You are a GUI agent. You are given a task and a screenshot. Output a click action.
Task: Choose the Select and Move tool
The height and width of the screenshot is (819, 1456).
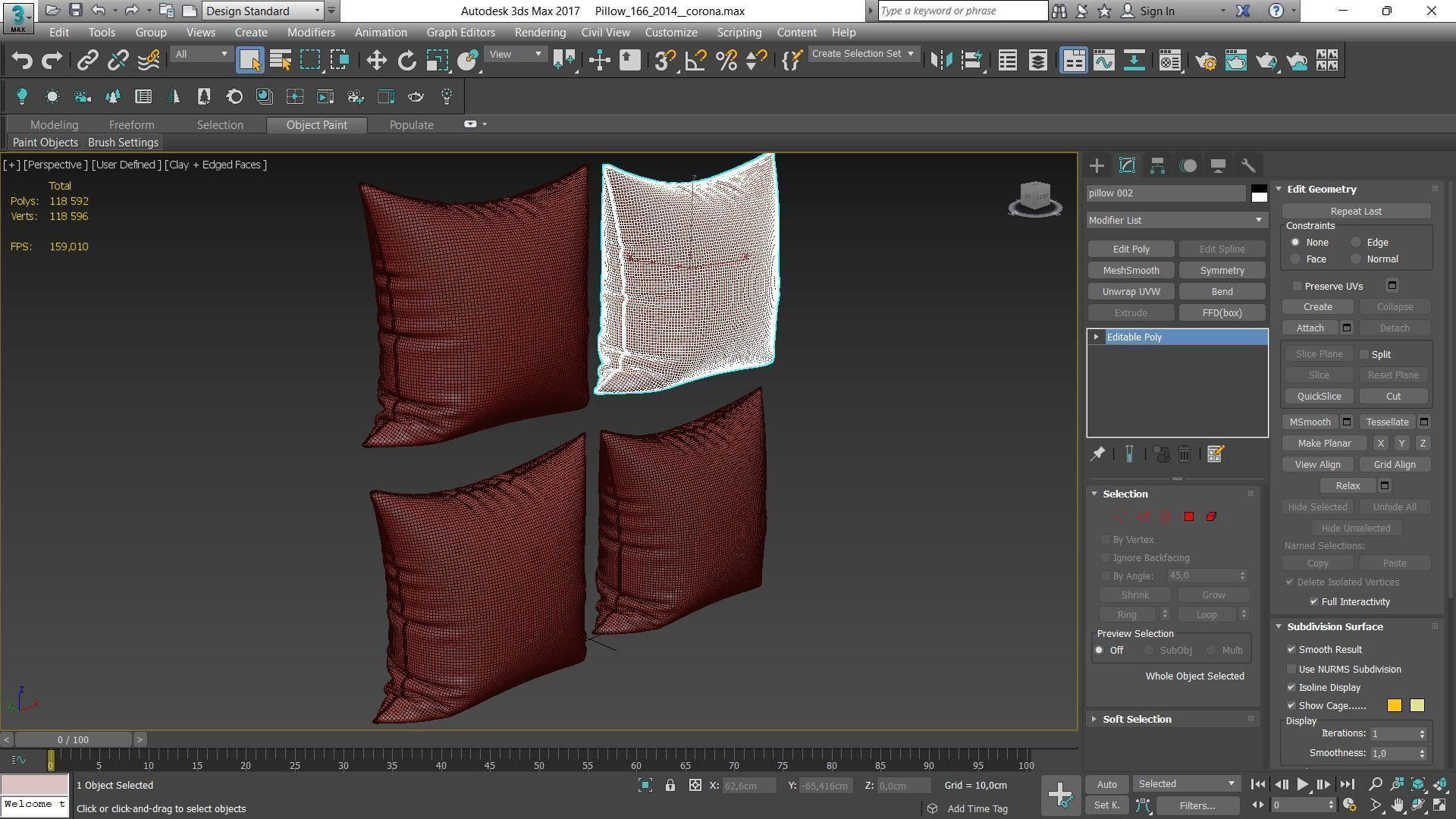coord(377,61)
